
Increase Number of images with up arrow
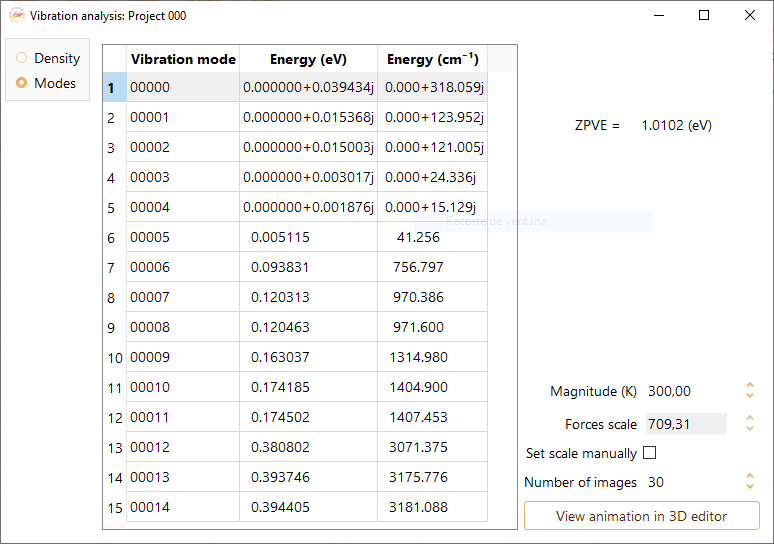point(750,476)
